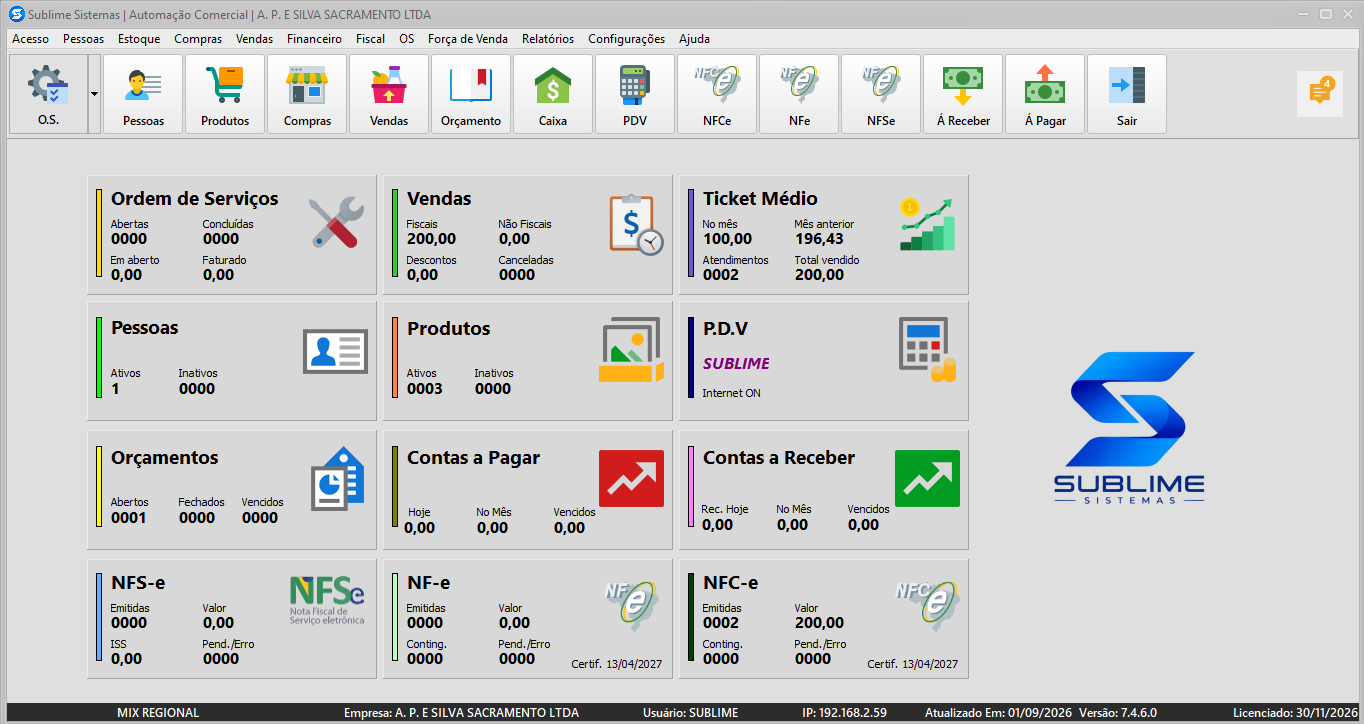Click the calculator icon in P.D.V card
Screen dimensions: 1364x724
(x=927, y=349)
